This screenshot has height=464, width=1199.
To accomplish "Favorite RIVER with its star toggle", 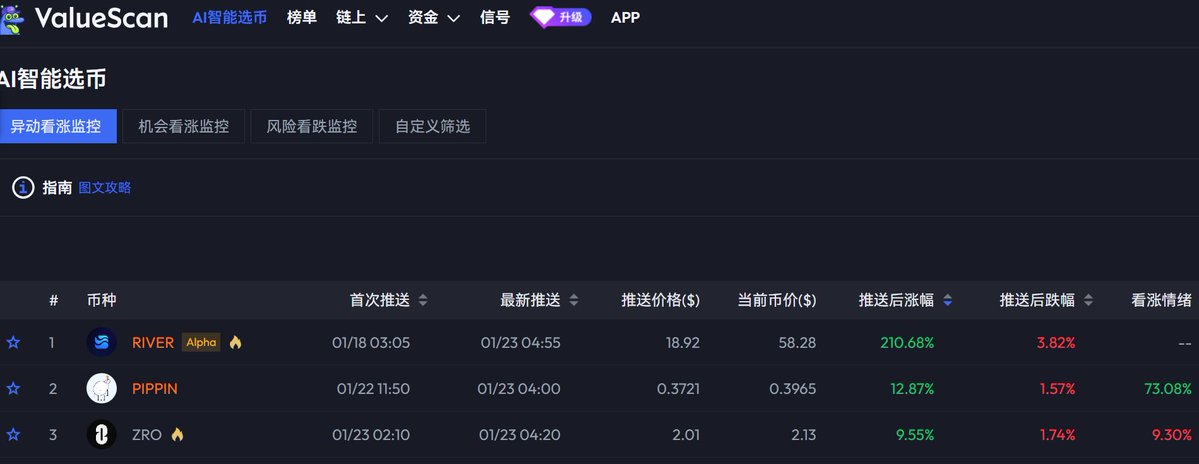I will click(x=13, y=343).
